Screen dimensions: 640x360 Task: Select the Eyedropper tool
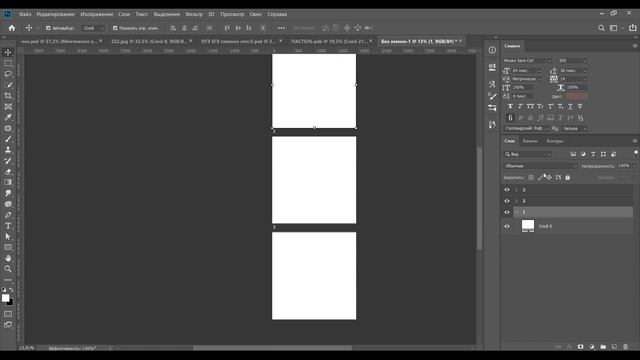(x=8, y=117)
